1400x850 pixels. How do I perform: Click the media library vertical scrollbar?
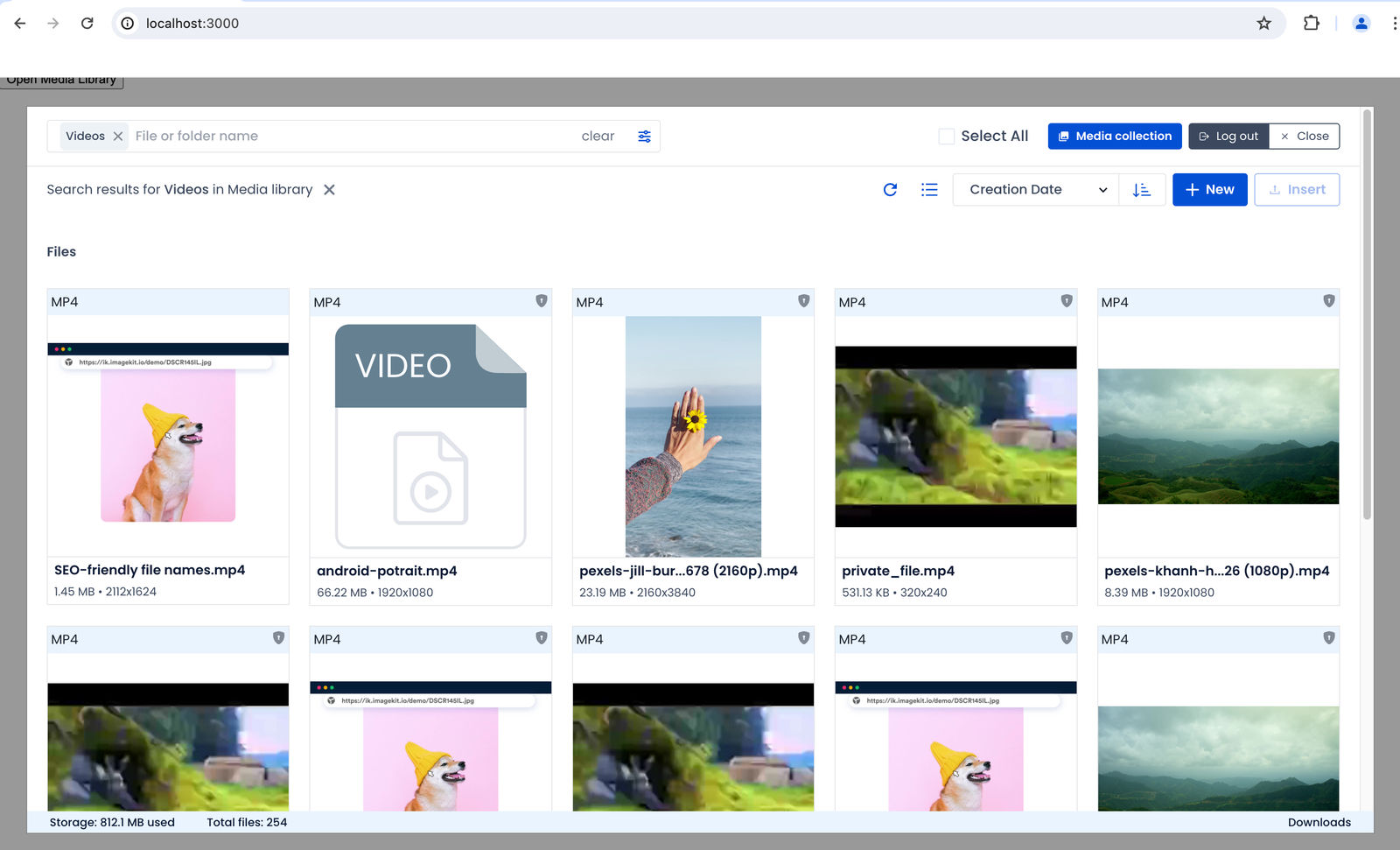(1367, 315)
